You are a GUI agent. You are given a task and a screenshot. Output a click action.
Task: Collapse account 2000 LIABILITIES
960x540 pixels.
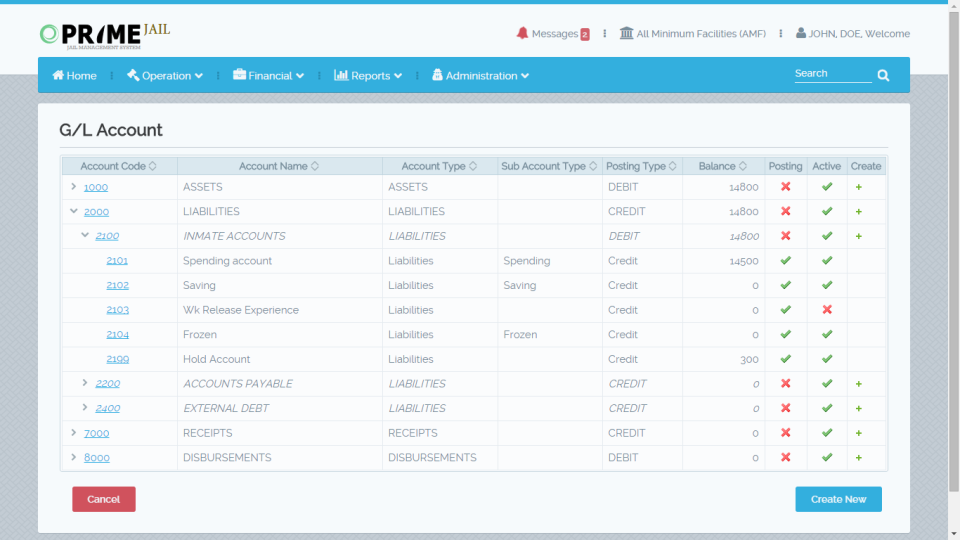pos(73,211)
